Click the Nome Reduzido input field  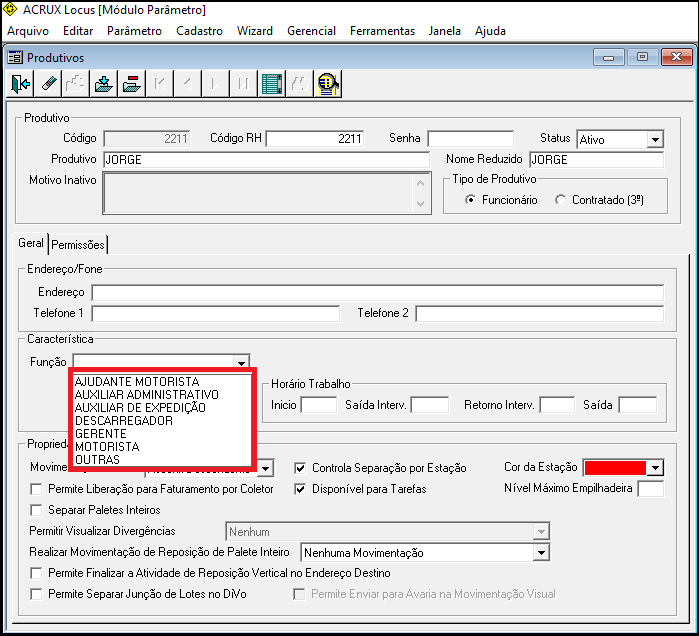coord(596,160)
